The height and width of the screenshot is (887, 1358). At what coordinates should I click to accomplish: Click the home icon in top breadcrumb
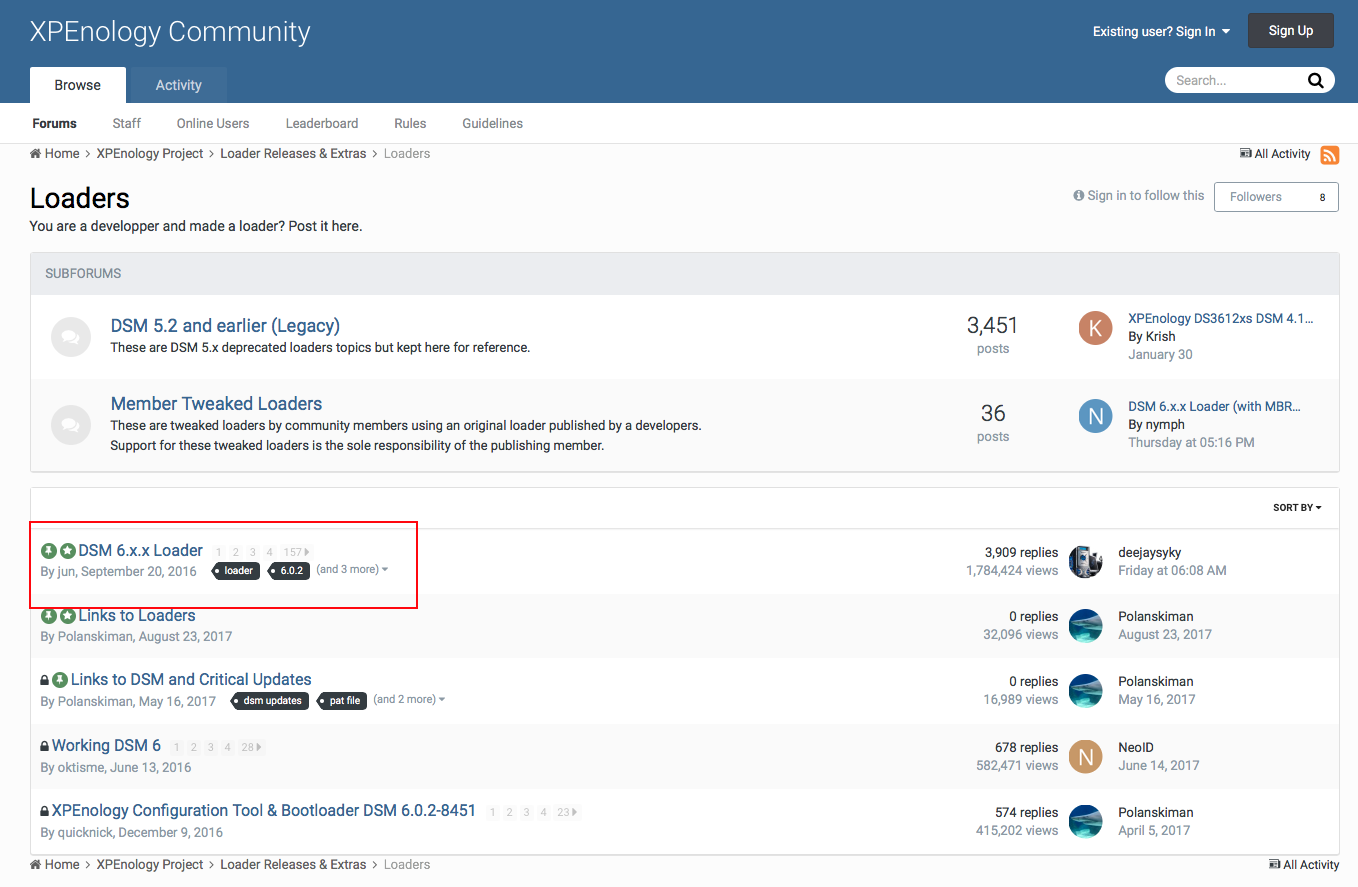point(35,153)
